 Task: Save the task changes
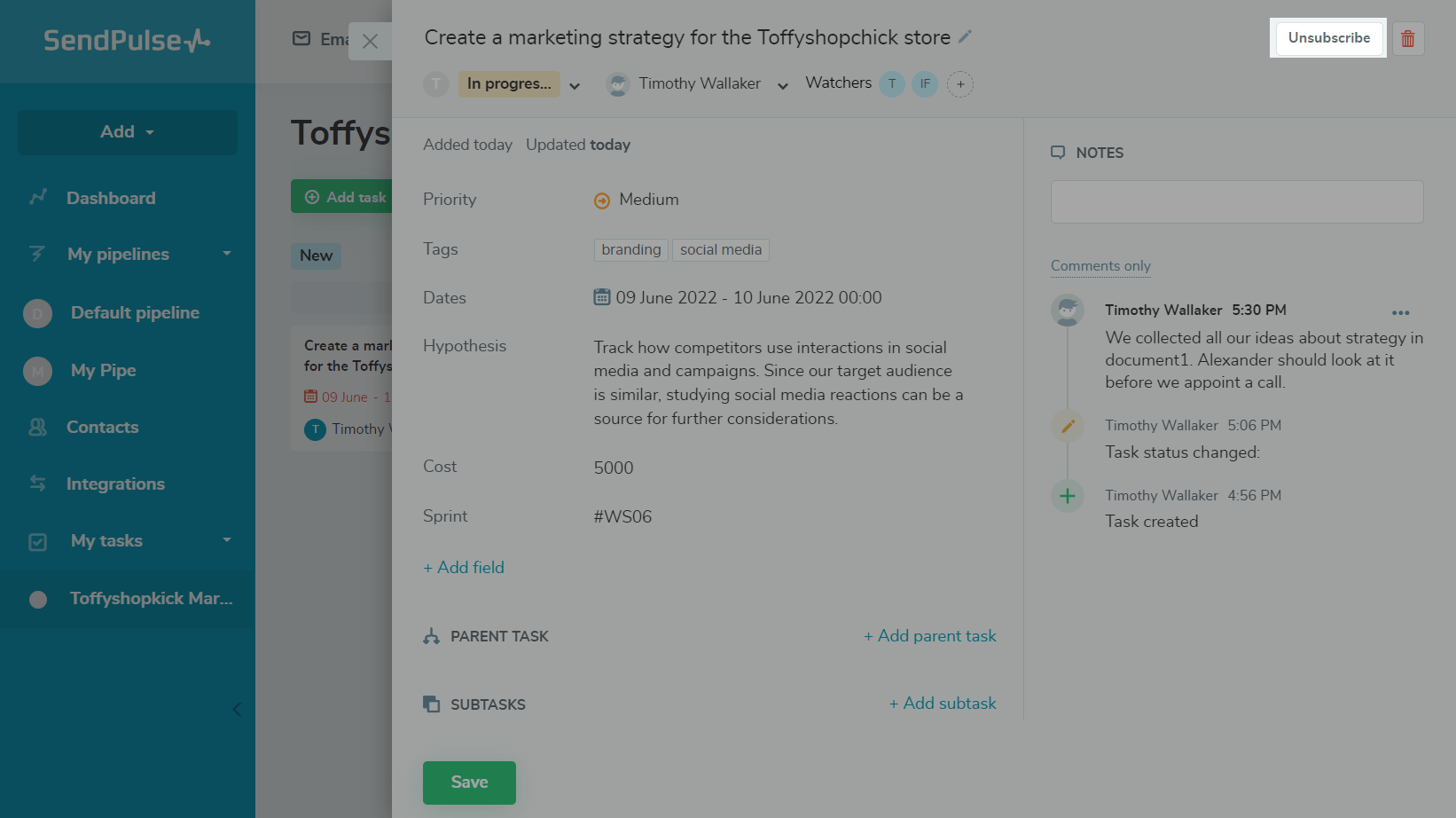coord(469,783)
